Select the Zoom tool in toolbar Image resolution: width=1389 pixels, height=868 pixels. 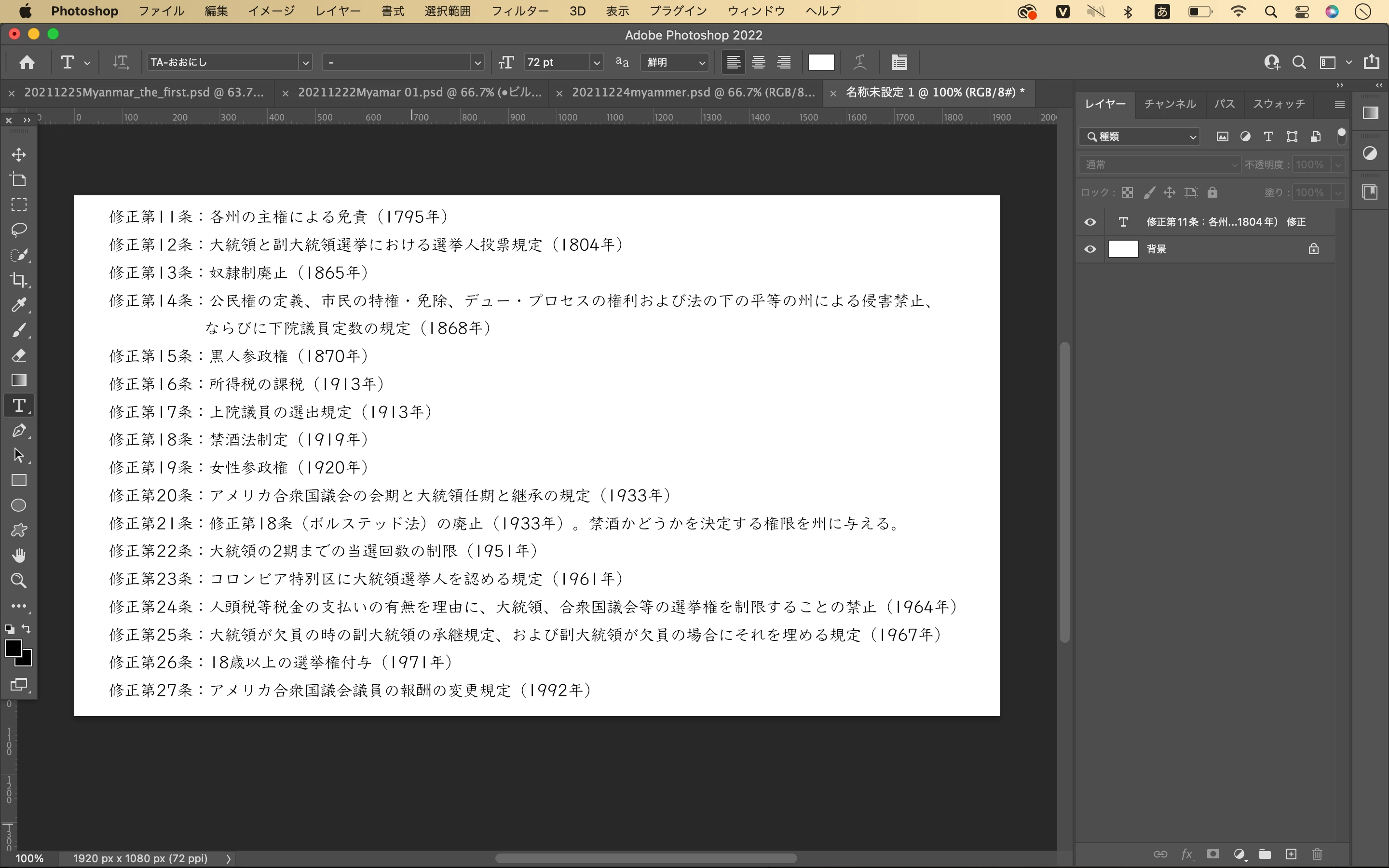point(19,581)
